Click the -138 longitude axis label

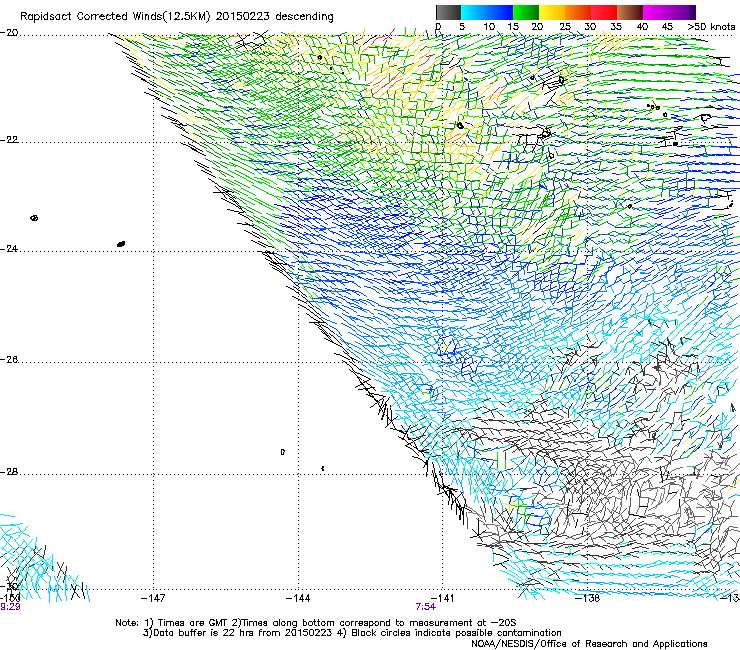pyautogui.click(x=588, y=598)
